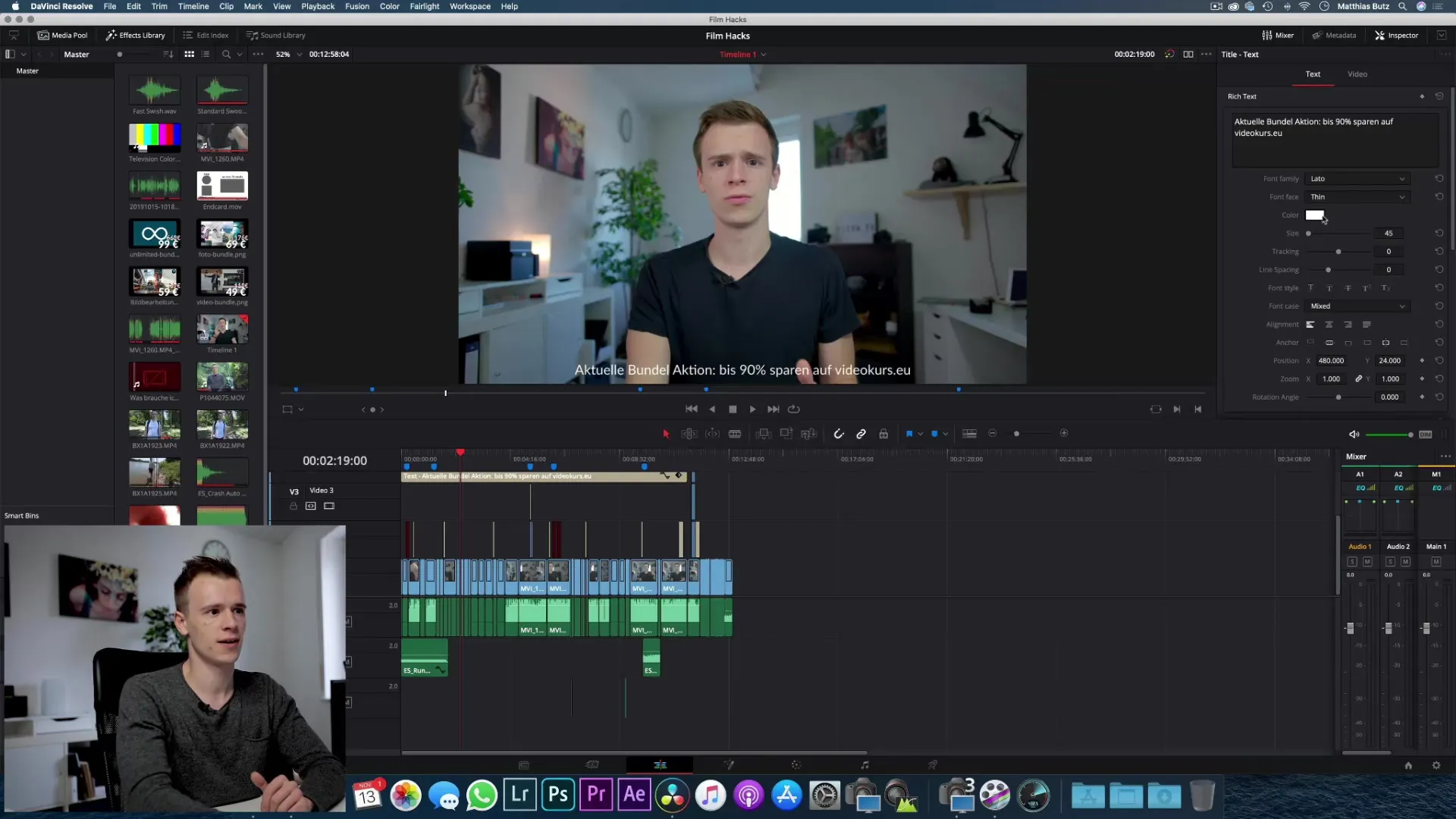This screenshot has width=1456, height=819.
Task: Open the Timeline 1 name dropdown
Action: [764, 55]
